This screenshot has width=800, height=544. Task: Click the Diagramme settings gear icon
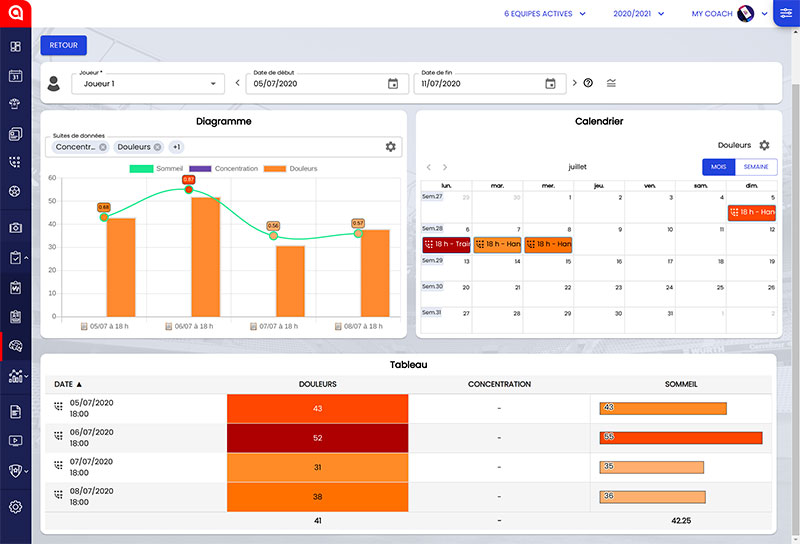[x=391, y=147]
